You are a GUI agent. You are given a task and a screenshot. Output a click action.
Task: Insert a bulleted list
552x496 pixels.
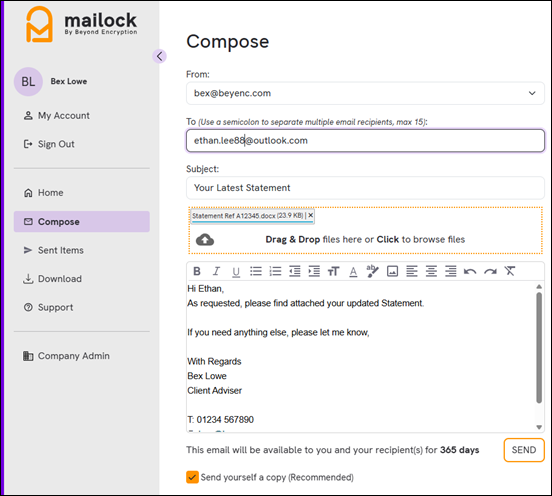click(256, 271)
